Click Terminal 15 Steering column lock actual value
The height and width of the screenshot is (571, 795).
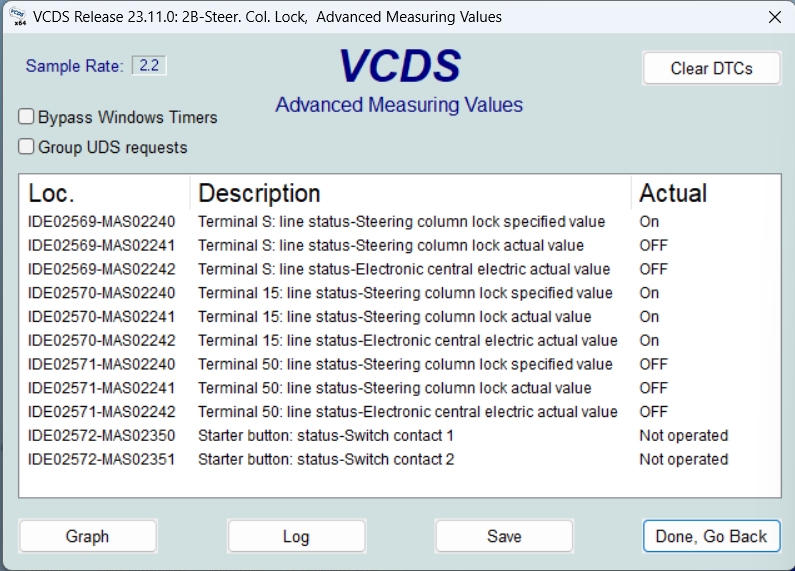tap(395, 317)
